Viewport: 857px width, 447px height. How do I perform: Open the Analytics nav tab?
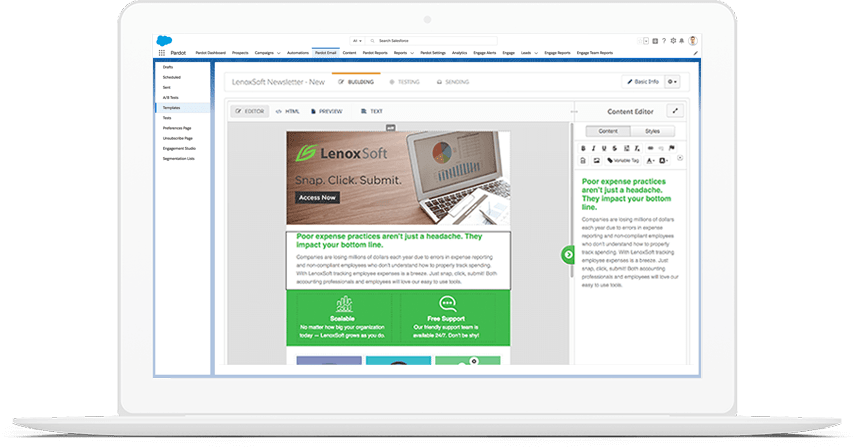tap(460, 53)
